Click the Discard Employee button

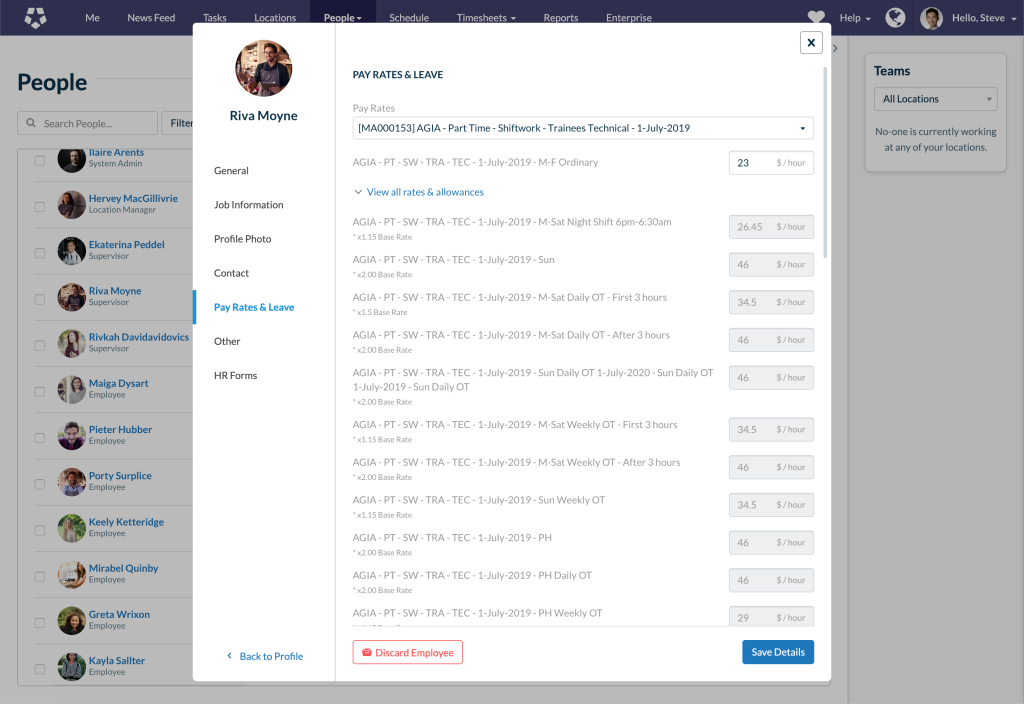pos(407,652)
